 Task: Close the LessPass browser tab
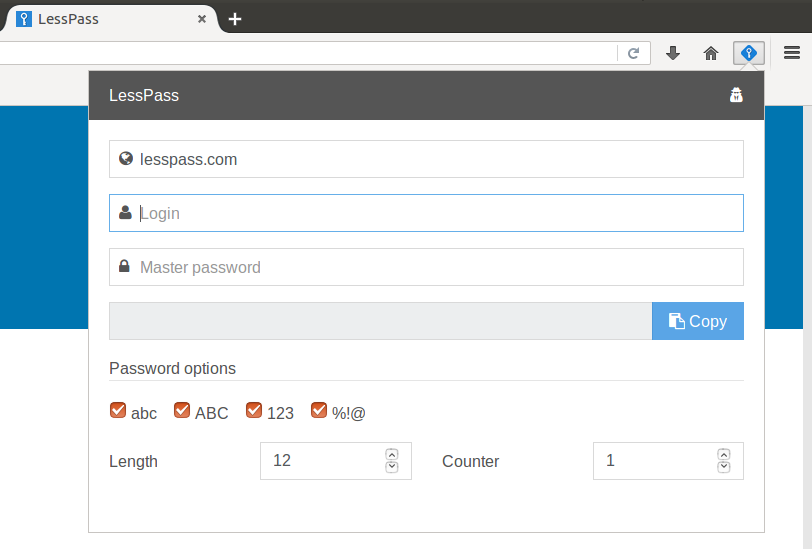[202, 19]
